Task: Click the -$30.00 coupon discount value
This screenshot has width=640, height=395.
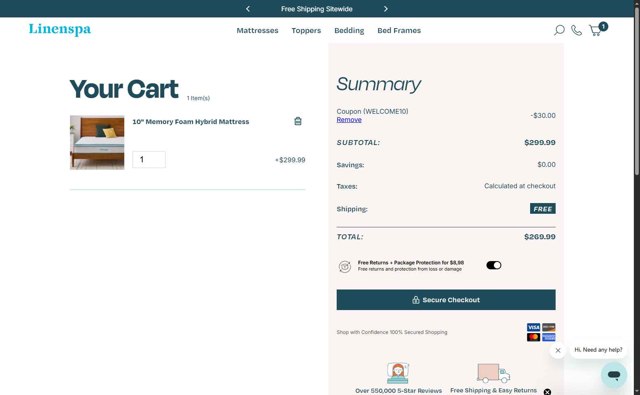Action: (543, 115)
